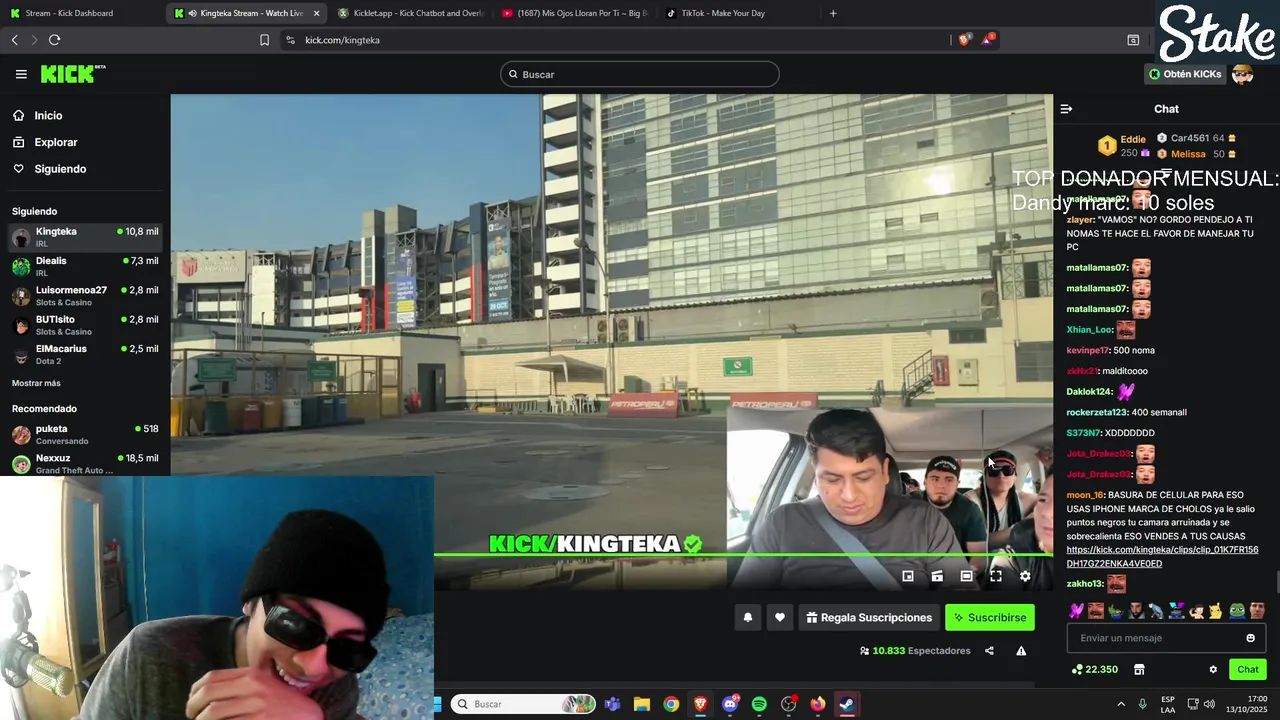1280x720 pixels.
Task: Click username rockerzeta123 in chat
Action: [1097, 412]
